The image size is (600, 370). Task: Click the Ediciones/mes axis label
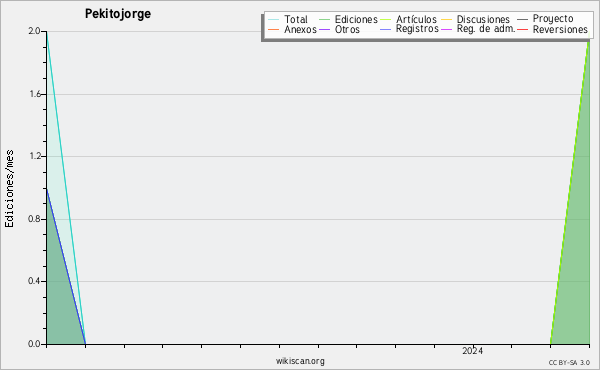coord(9,189)
